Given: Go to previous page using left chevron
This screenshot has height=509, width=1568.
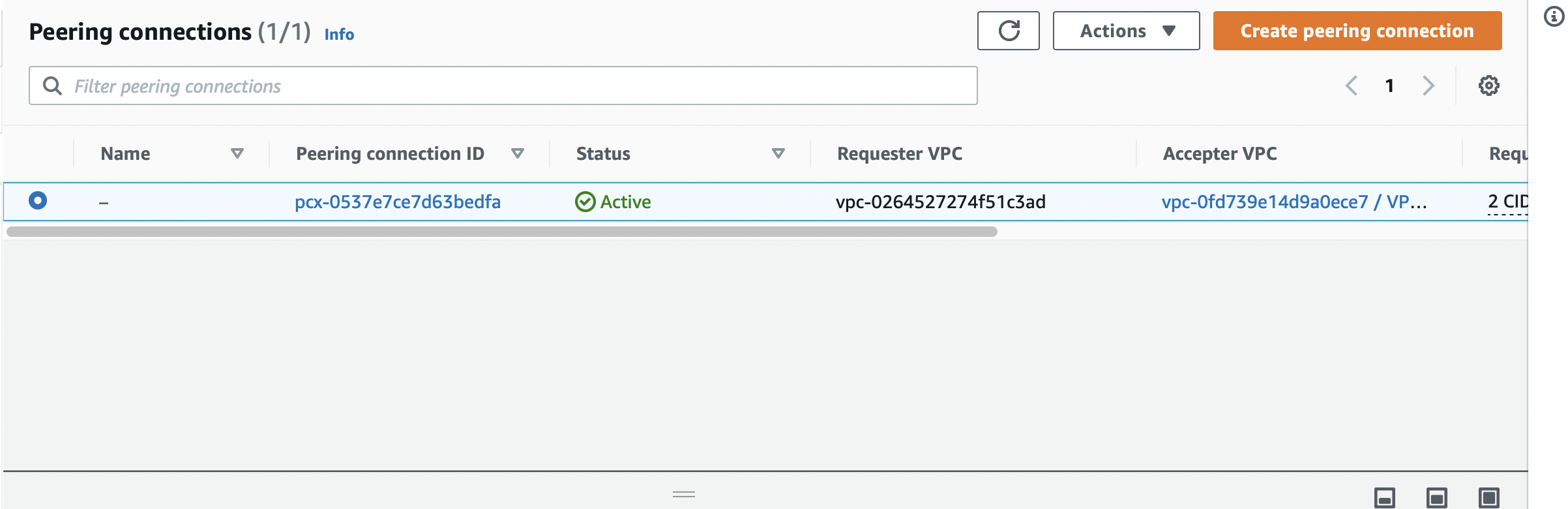Looking at the screenshot, I should 1352,85.
